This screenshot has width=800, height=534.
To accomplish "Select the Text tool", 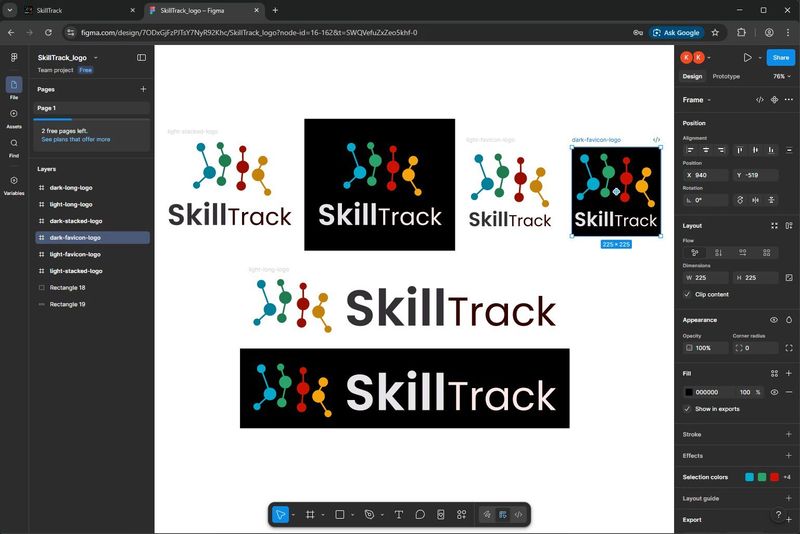I will click(x=399, y=515).
